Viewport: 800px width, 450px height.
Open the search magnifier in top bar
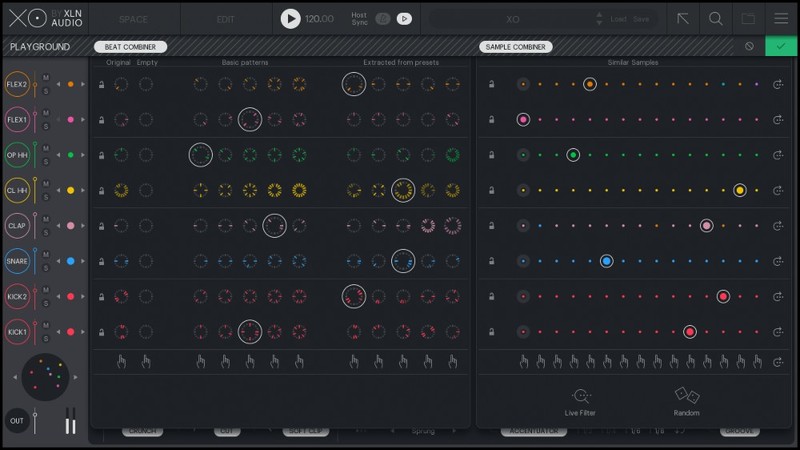[716, 18]
